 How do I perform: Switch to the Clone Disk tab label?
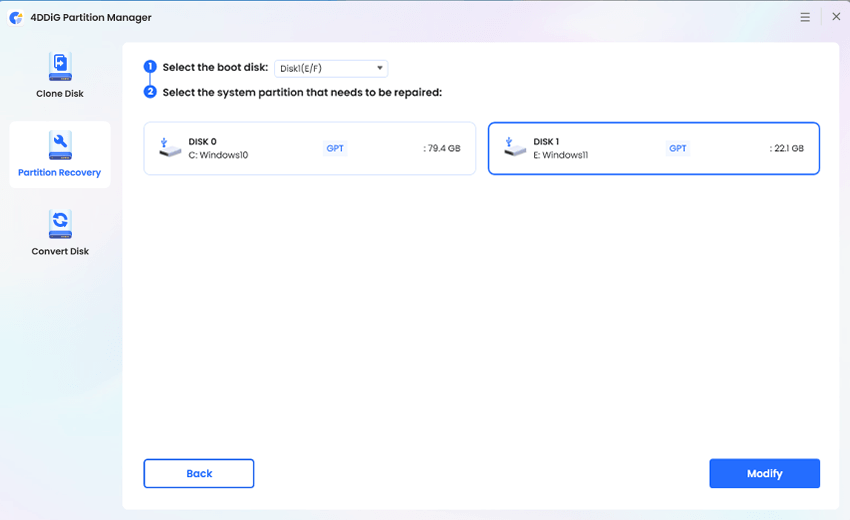[x=60, y=94]
